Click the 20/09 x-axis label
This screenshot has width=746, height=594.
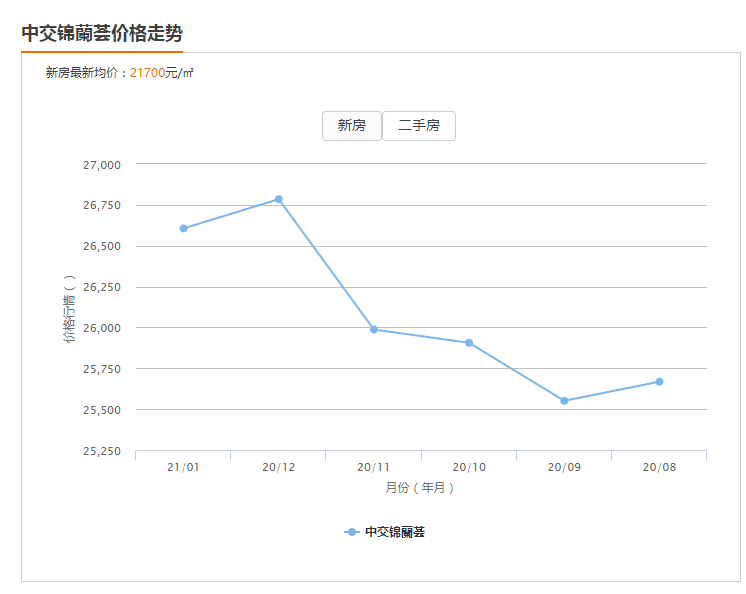click(564, 467)
